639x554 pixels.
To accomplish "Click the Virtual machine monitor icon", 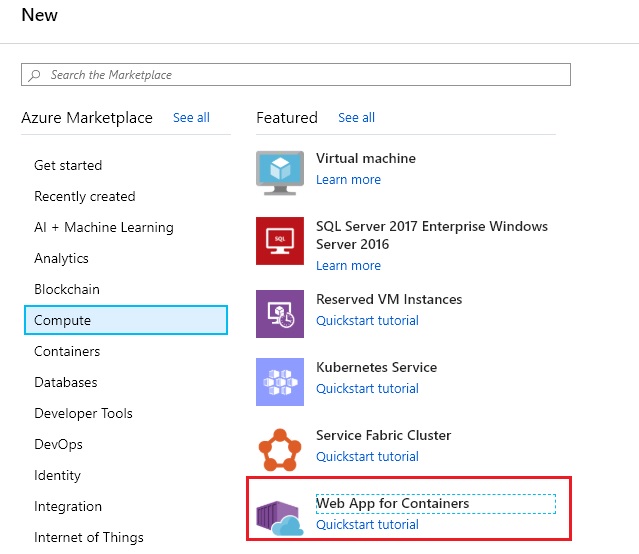I will click(280, 173).
